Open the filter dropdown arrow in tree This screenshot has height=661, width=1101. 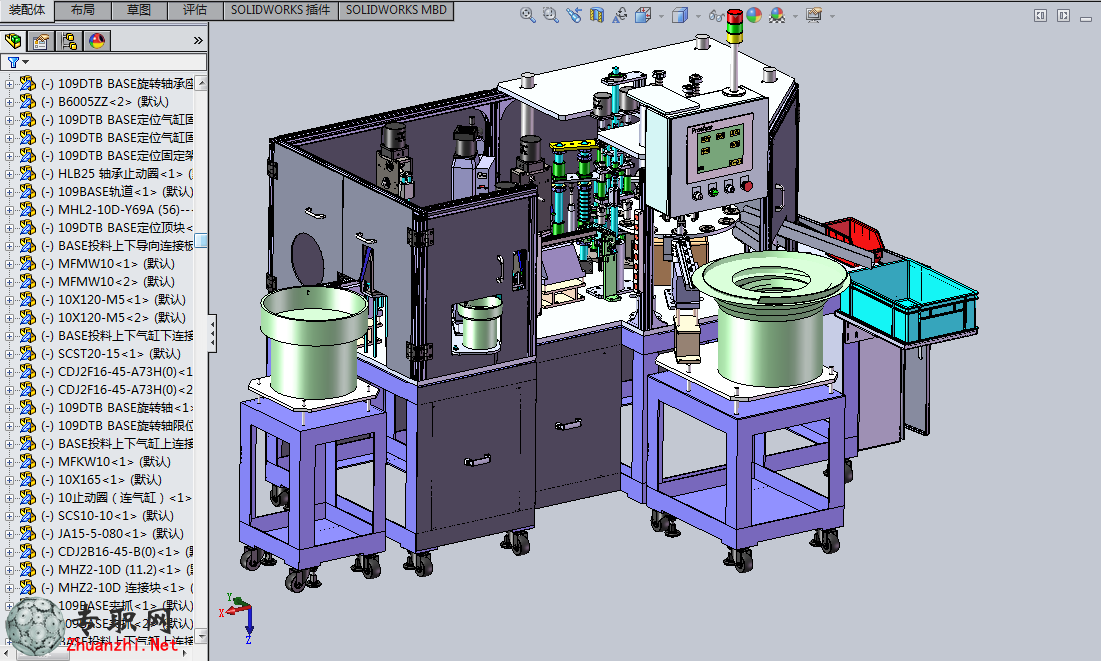tap(26, 63)
